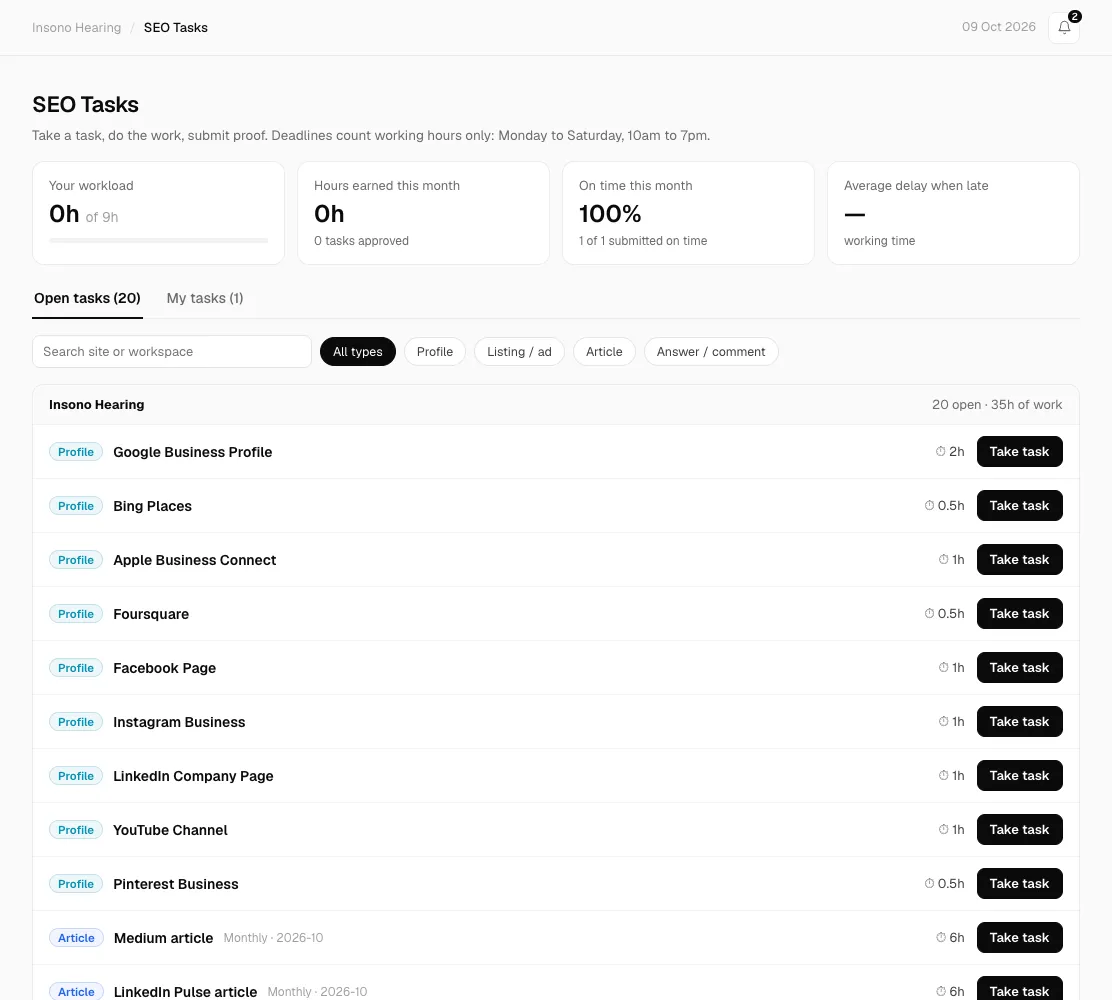Click the Apple Business Connect title
The image size is (1112, 1000).
(195, 560)
